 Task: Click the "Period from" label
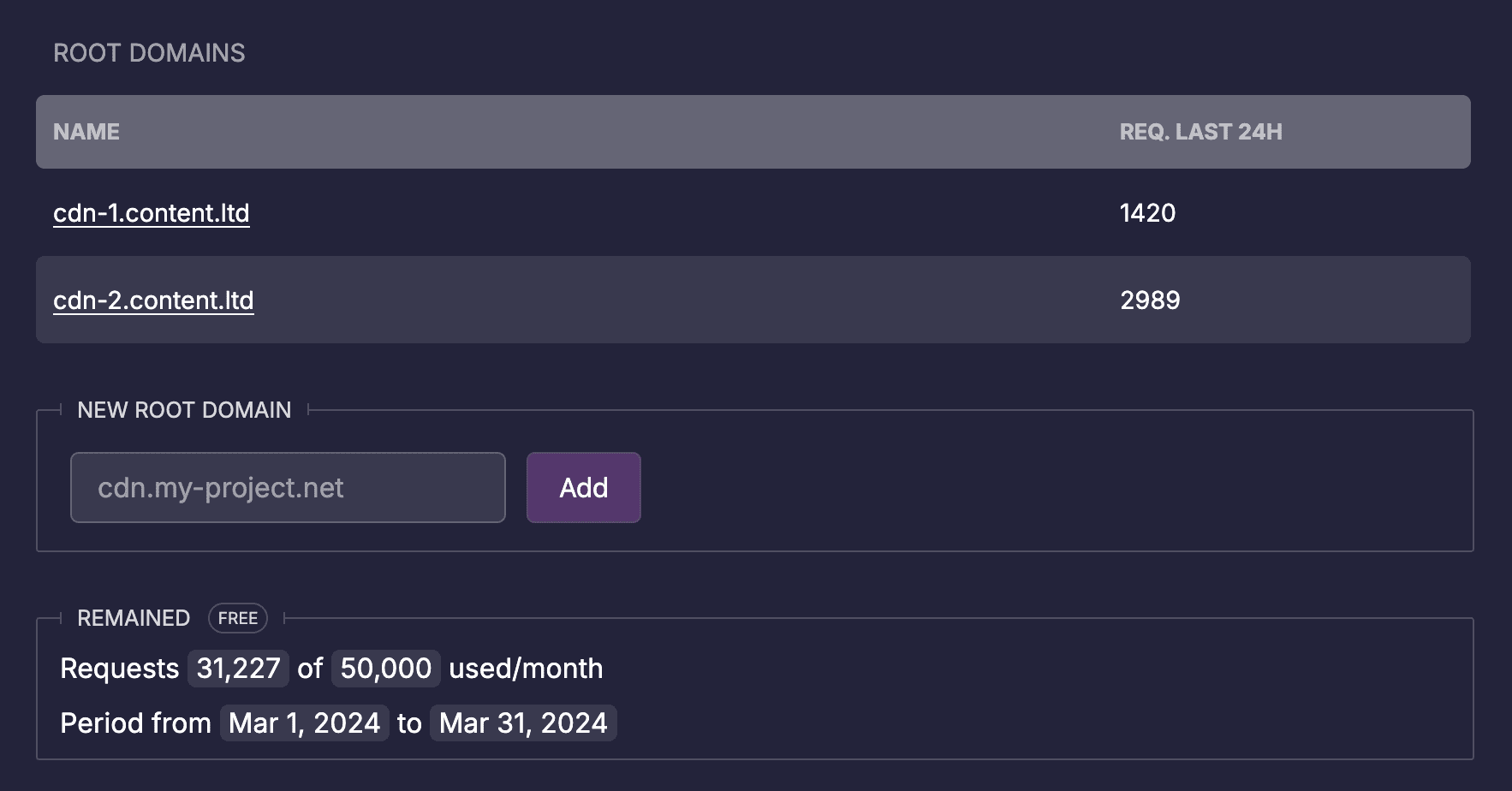(135, 723)
